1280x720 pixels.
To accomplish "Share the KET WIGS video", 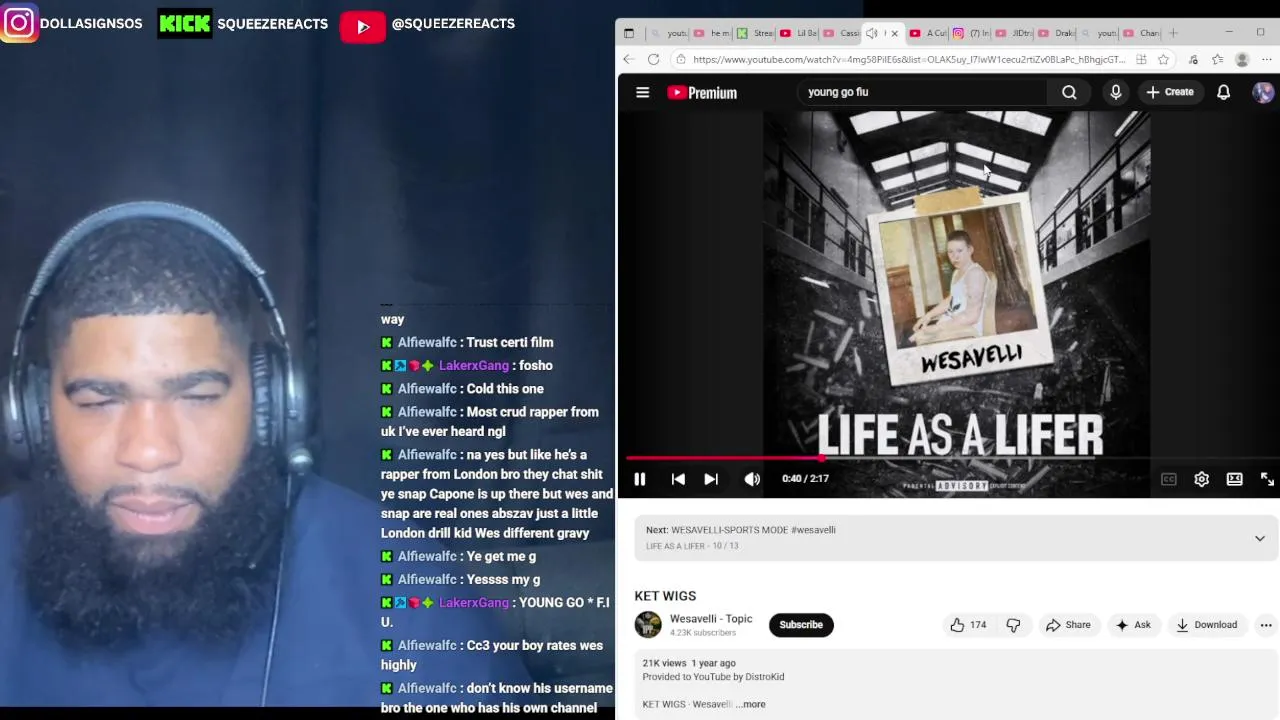I will coord(1068,625).
